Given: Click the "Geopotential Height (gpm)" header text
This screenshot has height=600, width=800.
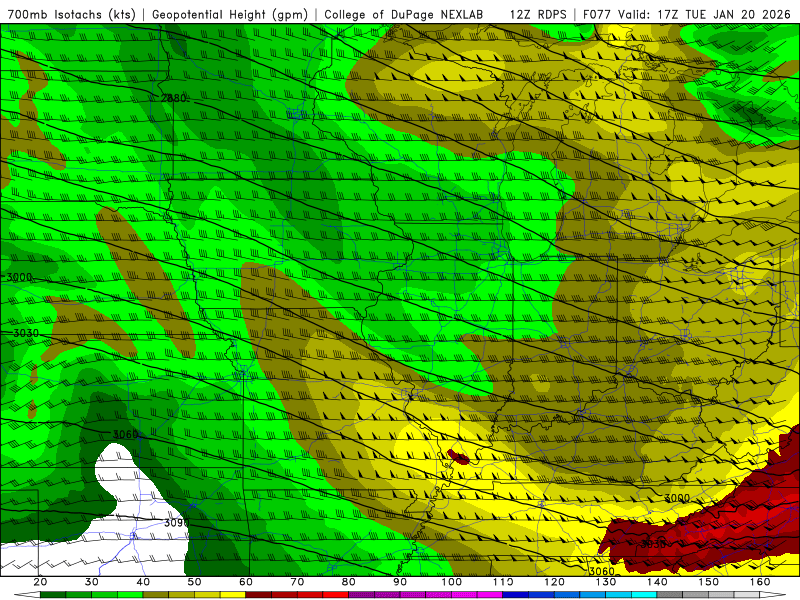Looking at the screenshot, I should click(230, 14).
